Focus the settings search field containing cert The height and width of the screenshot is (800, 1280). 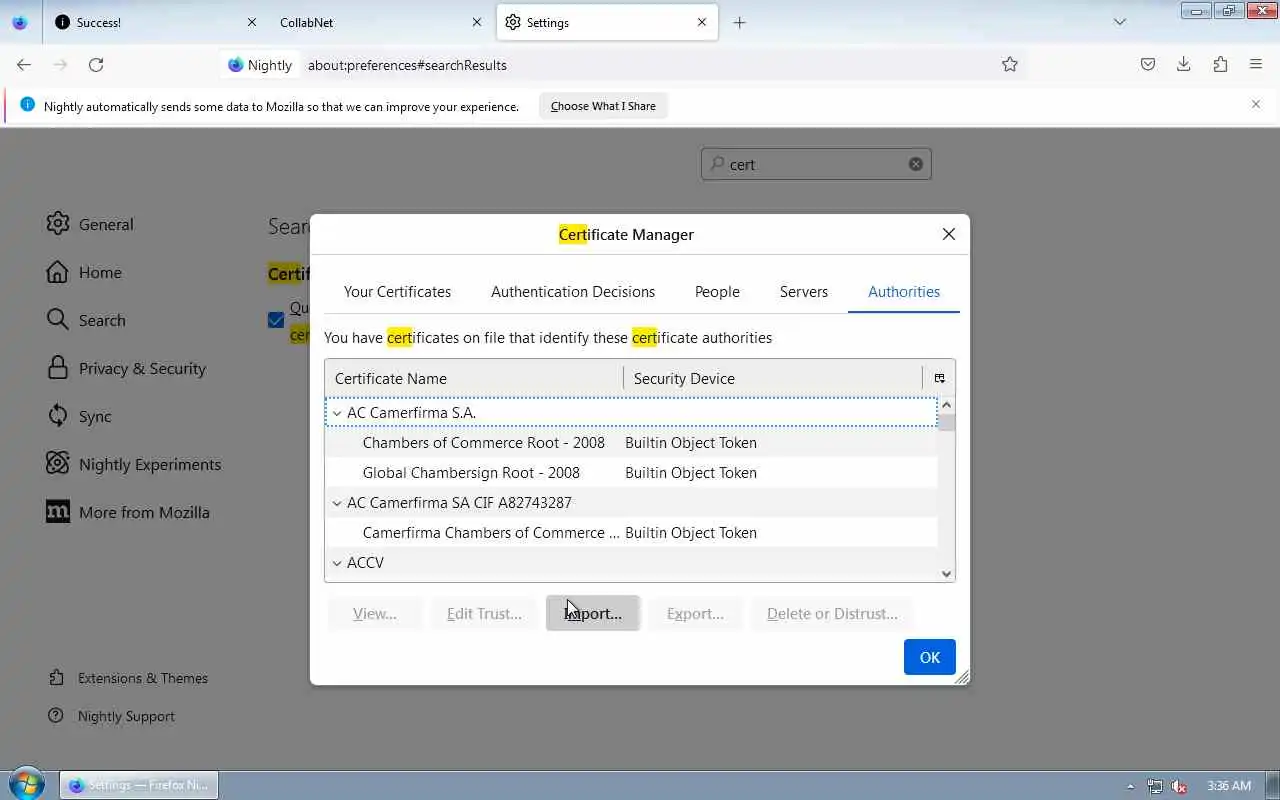816,164
